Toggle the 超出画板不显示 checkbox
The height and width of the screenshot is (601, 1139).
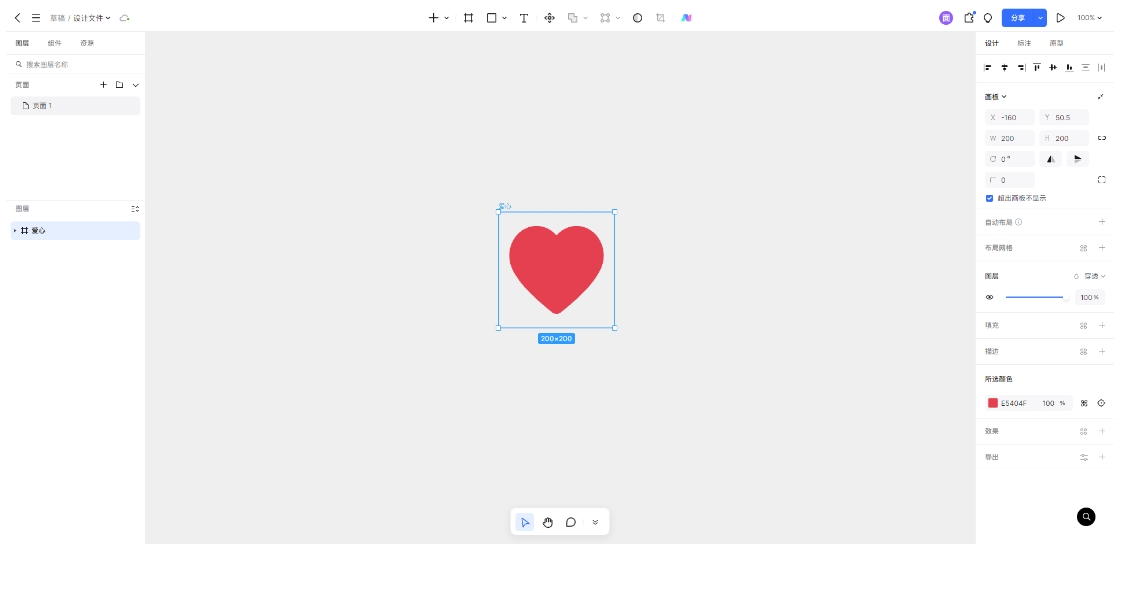989,198
